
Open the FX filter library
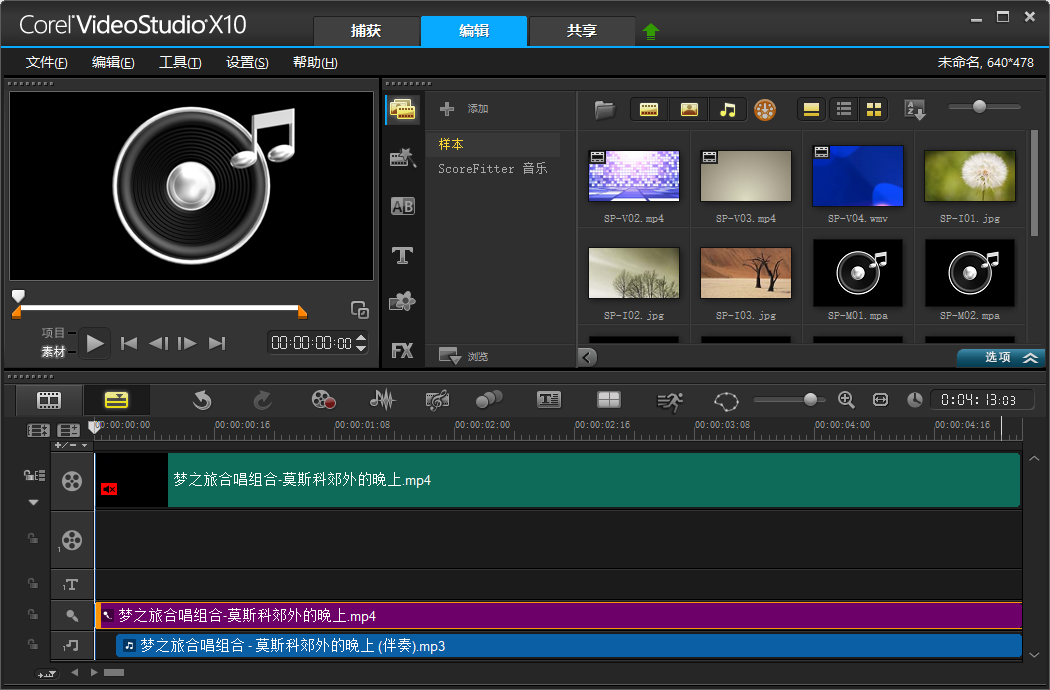click(x=402, y=351)
